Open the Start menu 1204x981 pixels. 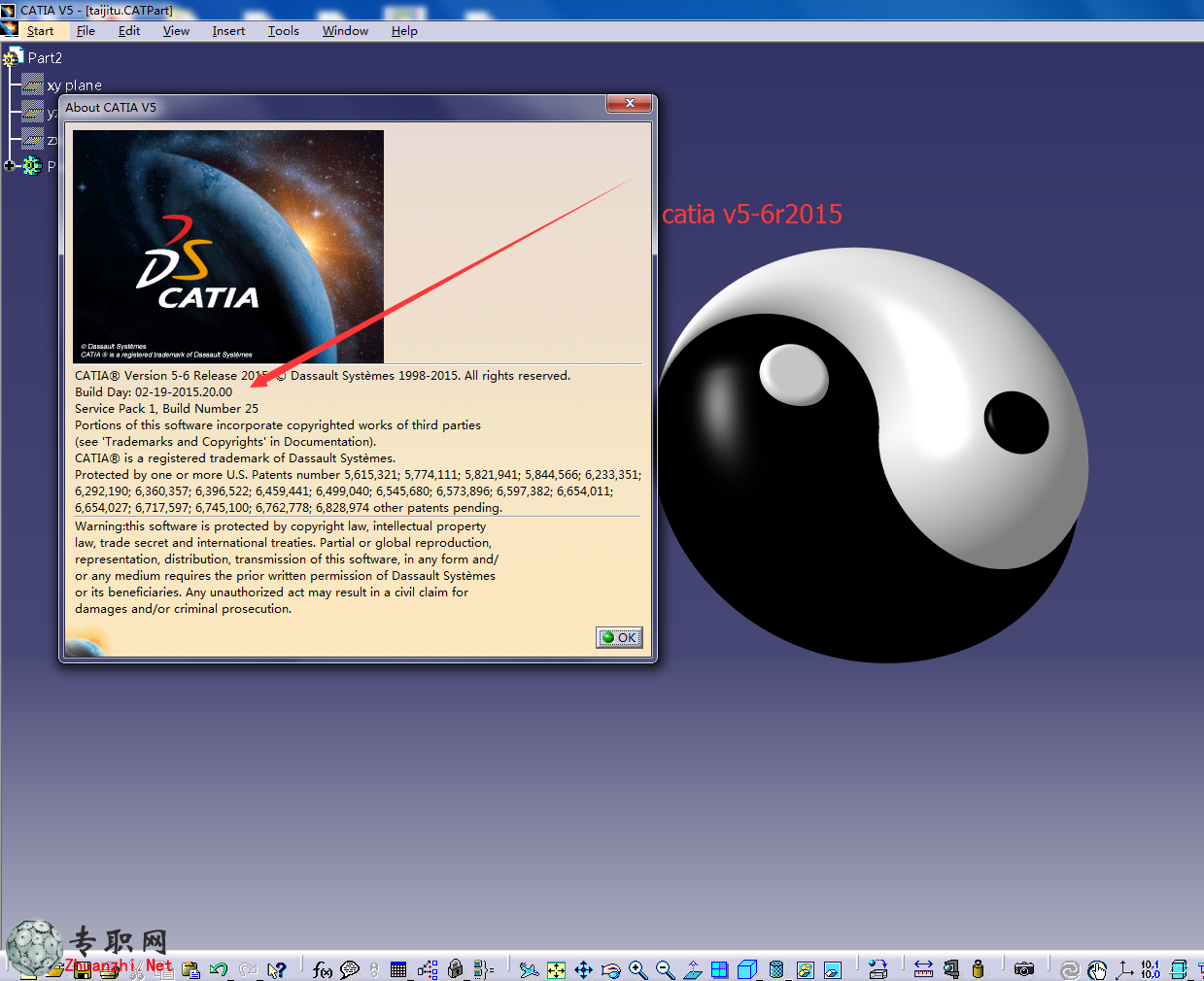40,31
